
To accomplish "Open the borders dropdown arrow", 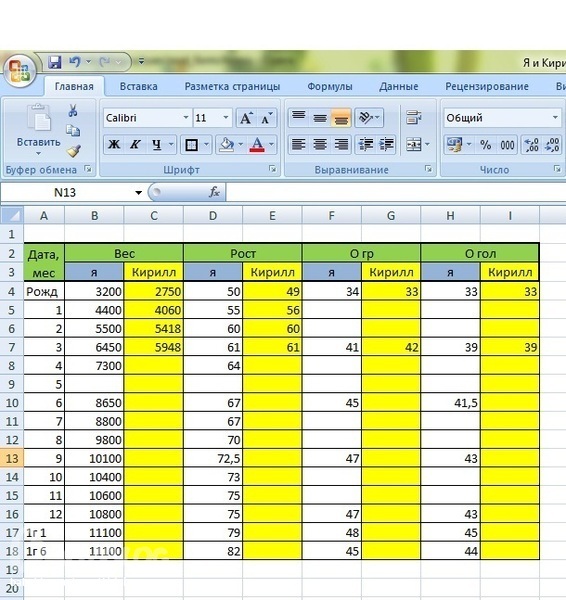I will [x=206, y=145].
